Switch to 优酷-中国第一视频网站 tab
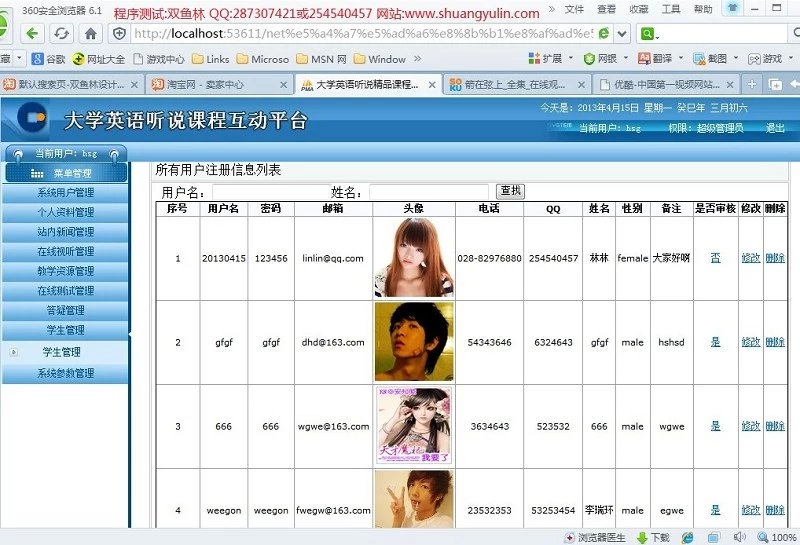800x545 pixels. click(x=666, y=85)
